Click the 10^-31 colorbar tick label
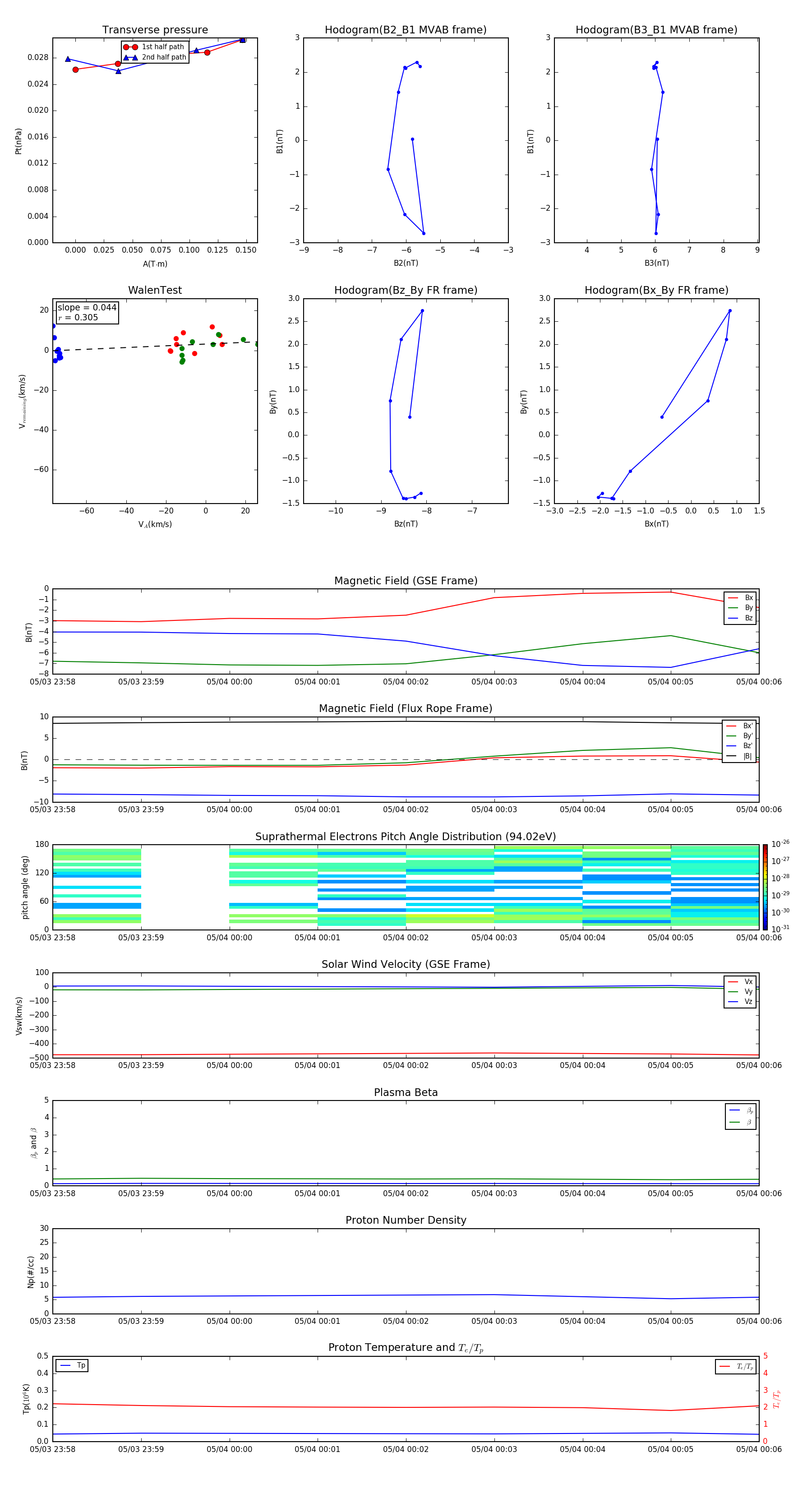This screenshot has height=1489, width=812. [x=780, y=929]
